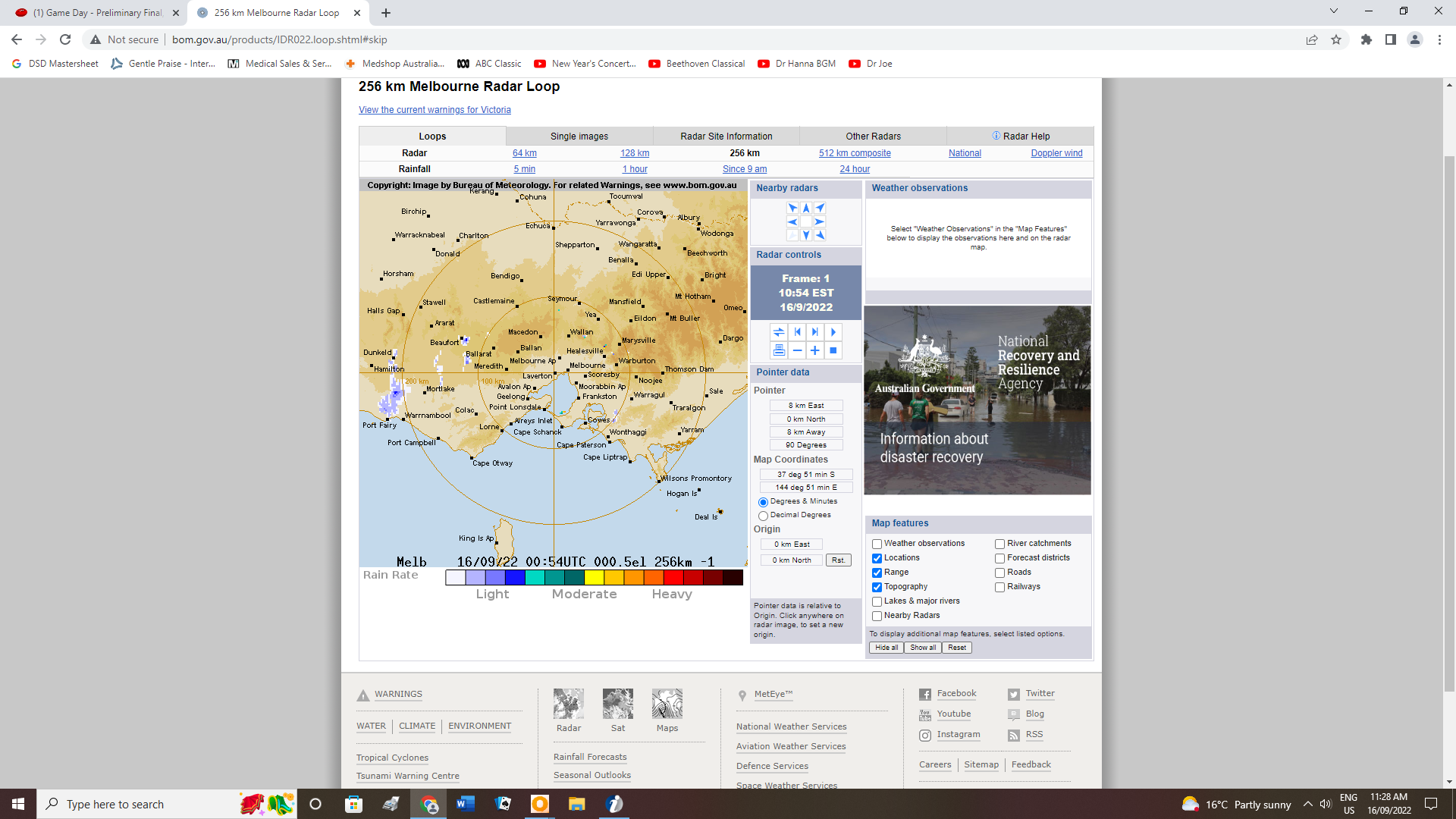The image size is (1456, 819).
Task: Select the south-east nearby radar arrow
Action: tap(820, 235)
